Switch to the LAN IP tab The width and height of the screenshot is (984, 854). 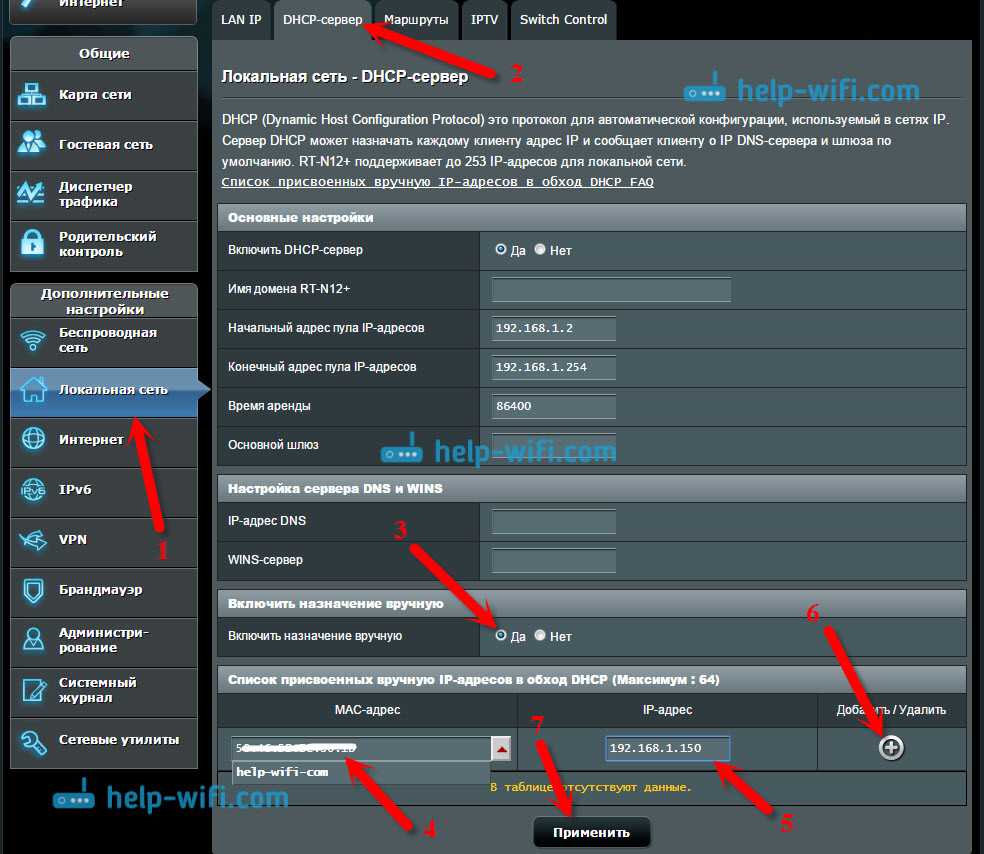pyautogui.click(x=241, y=20)
